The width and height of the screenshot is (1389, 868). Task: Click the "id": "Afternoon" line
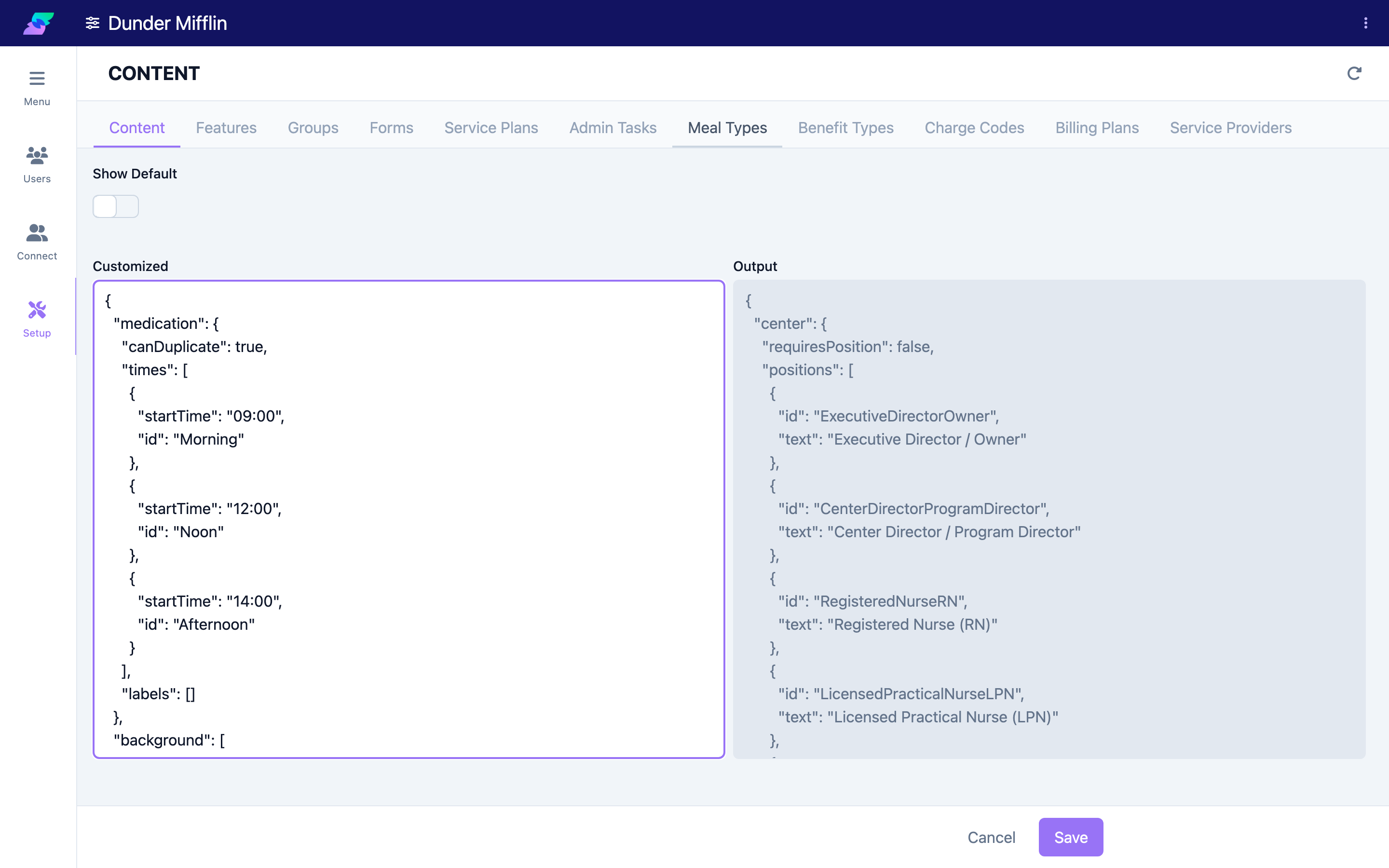point(196,624)
